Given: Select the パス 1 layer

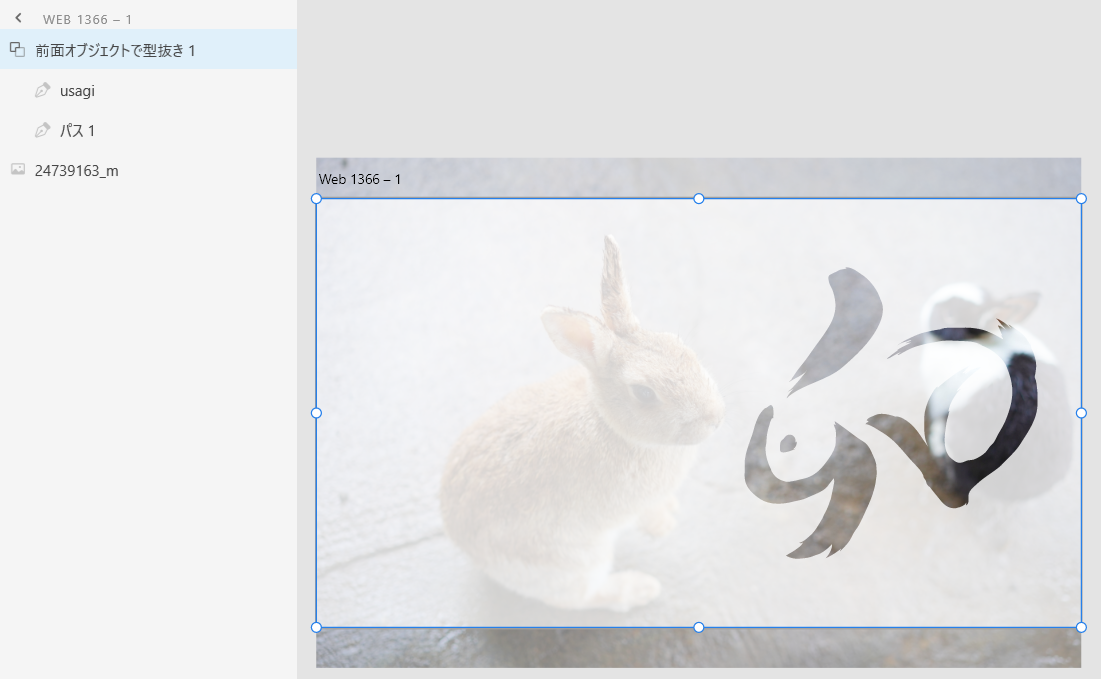Looking at the screenshot, I should (76, 129).
